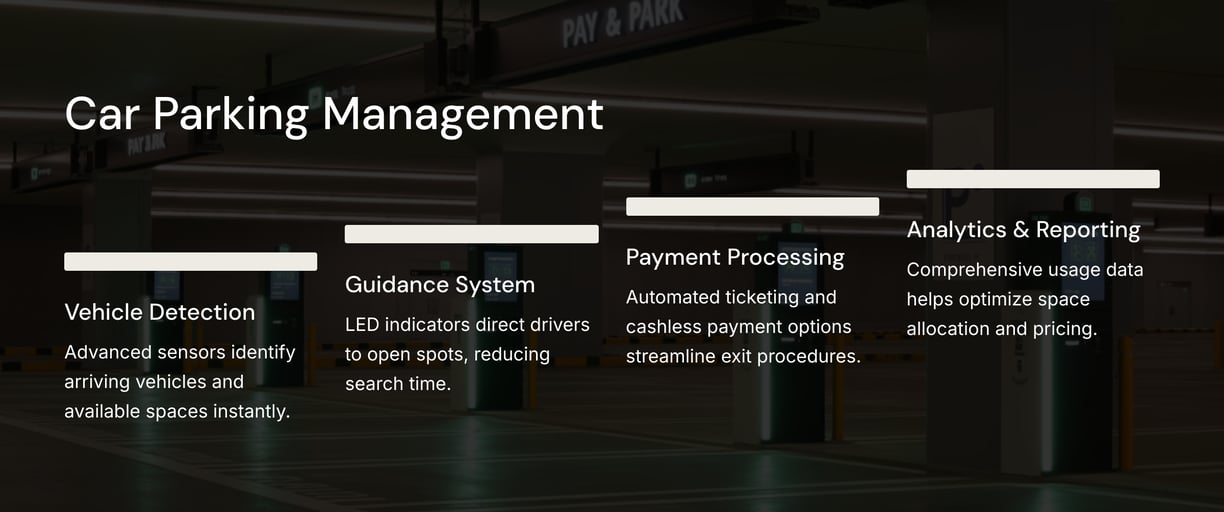Click the 'Comprehensive usage data' description
Screen dimensions: 1224x512
pyautogui.click(x=1025, y=299)
